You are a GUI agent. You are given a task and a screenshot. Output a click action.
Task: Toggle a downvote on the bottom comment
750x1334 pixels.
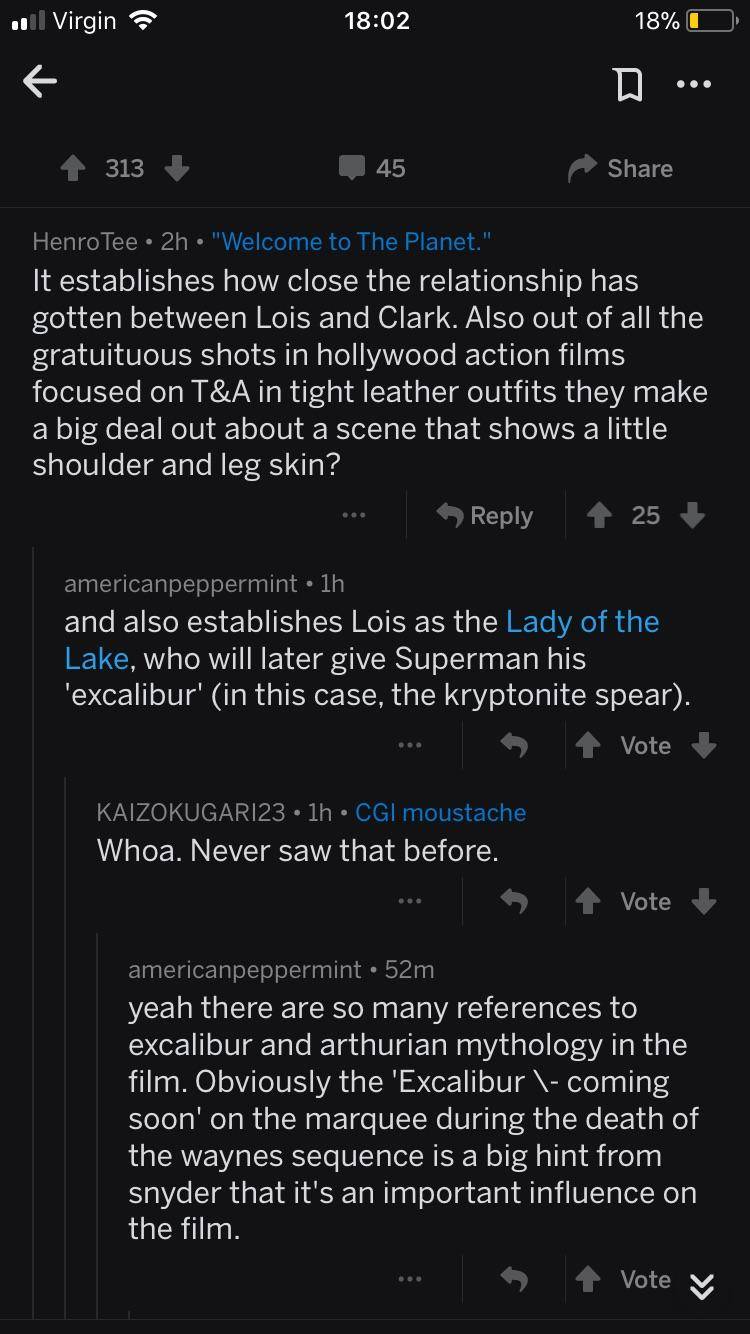pyautogui.click(x=703, y=1279)
